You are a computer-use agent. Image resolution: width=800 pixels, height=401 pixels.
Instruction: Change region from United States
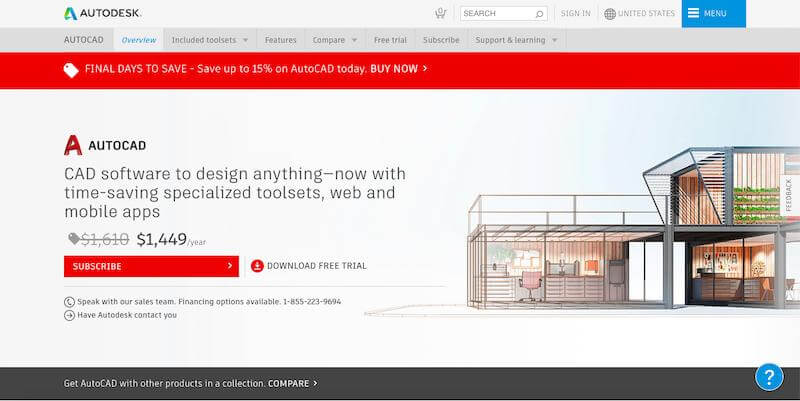pyautogui.click(x=646, y=14)
